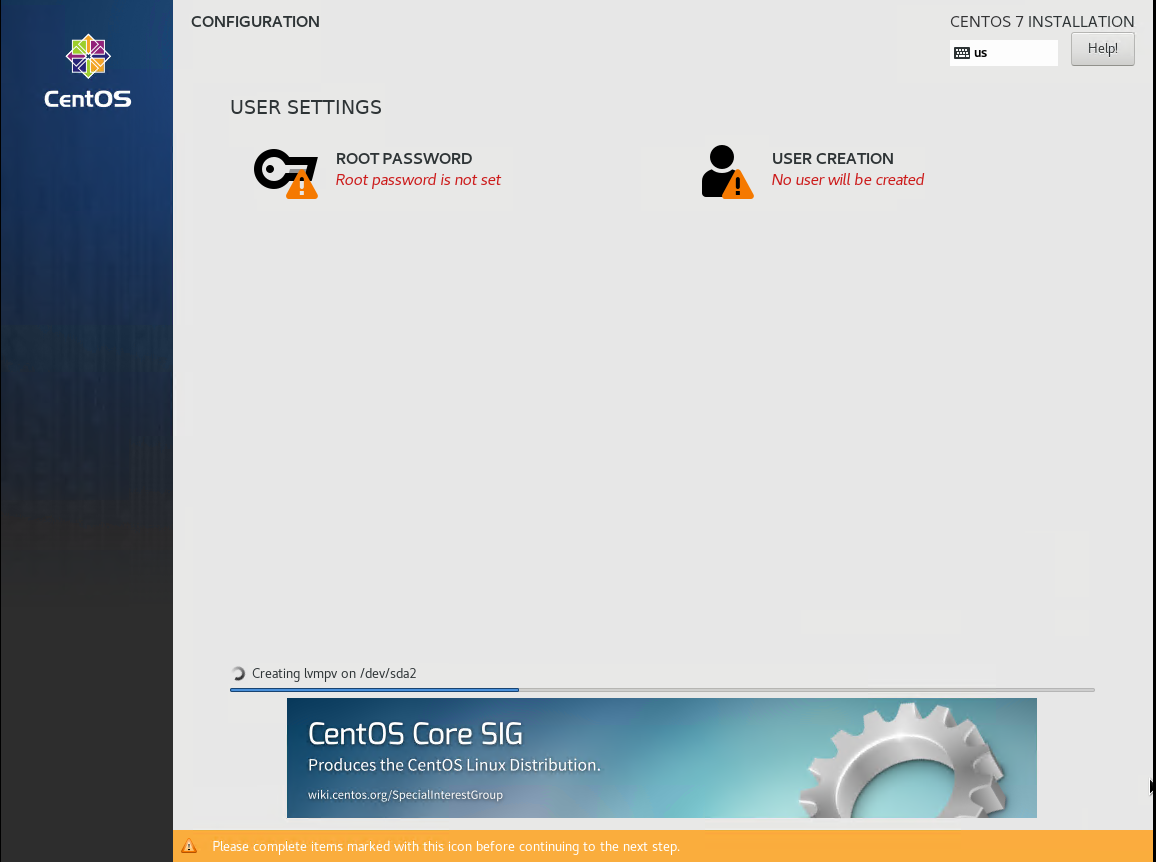Click the keyboard icon beside the us layout
The width and height of the screenshot is (1156, 862).
962,53
